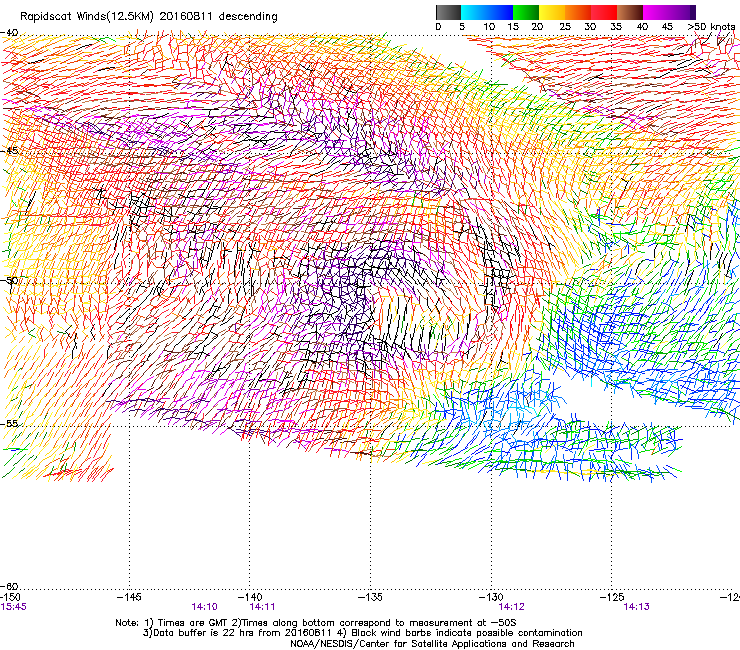Click the '0' label under the legend

[438, 27]
